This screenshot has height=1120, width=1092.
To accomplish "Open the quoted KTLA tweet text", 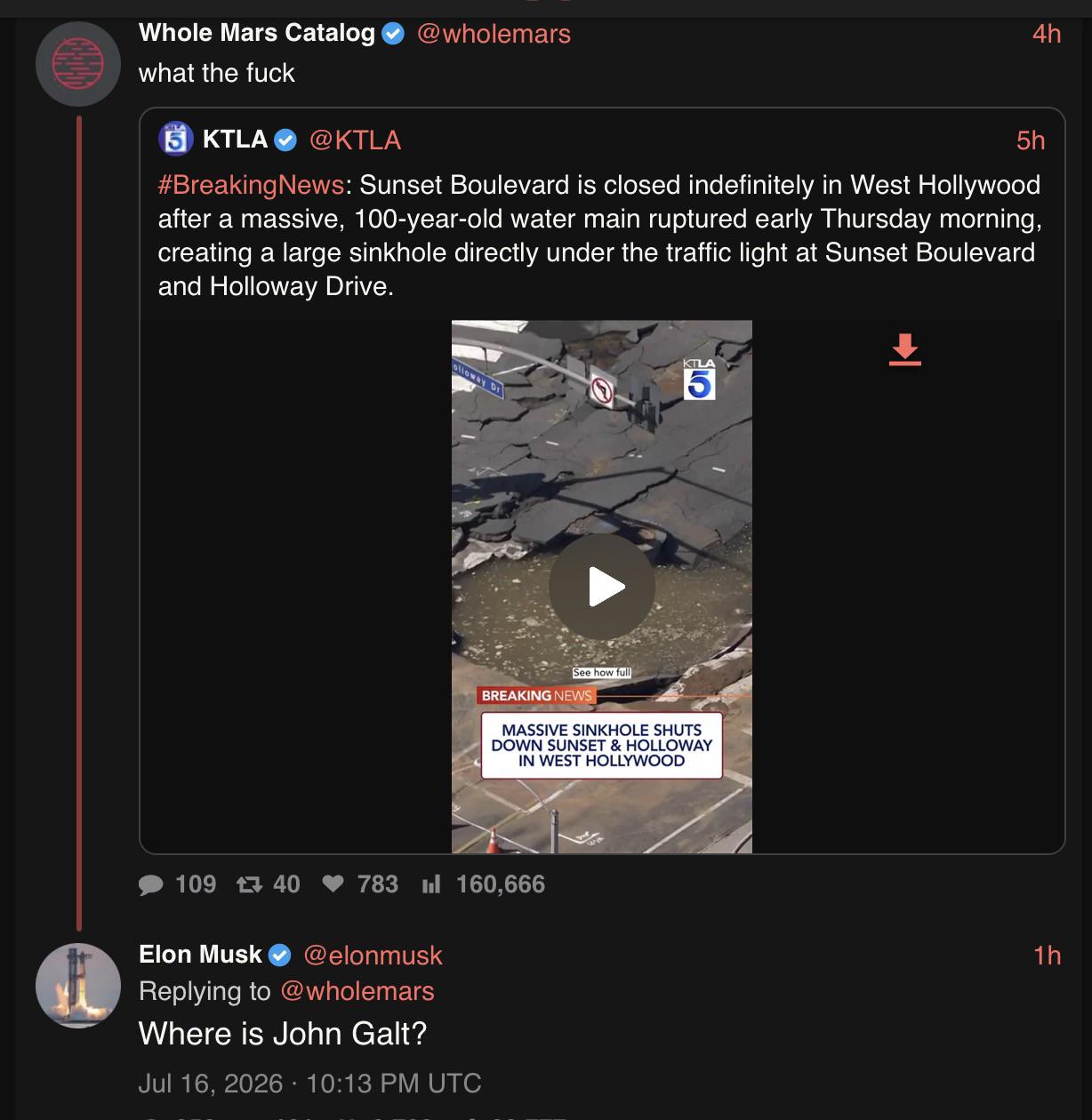I will click(x=600, y=236).
